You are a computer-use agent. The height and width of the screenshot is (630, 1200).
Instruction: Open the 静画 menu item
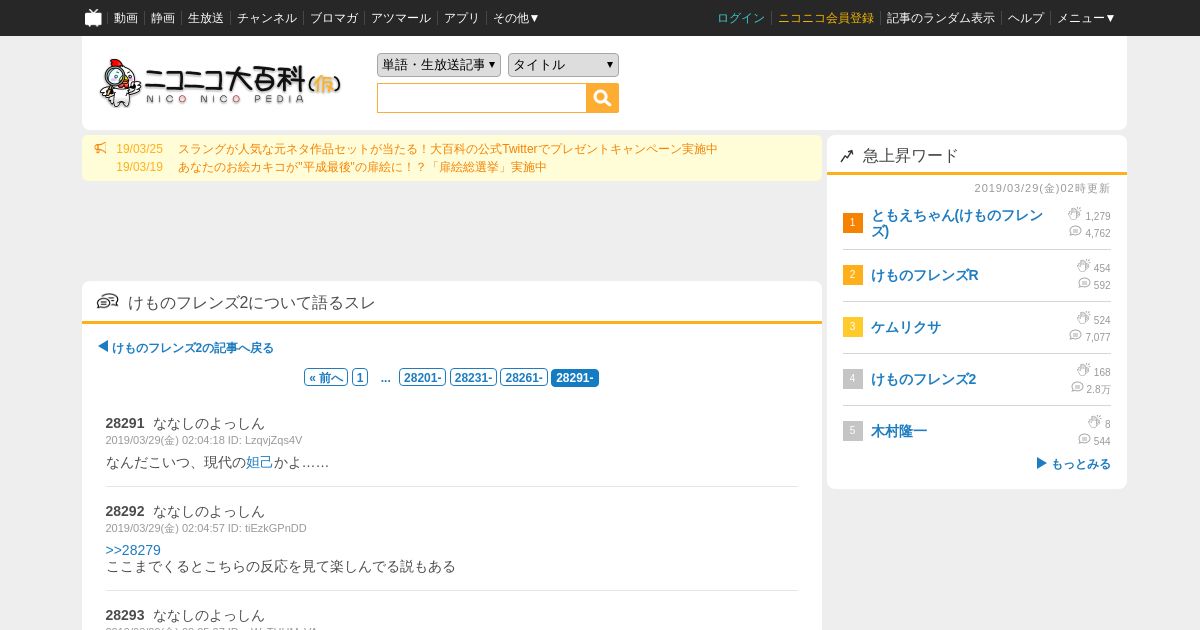163,18
